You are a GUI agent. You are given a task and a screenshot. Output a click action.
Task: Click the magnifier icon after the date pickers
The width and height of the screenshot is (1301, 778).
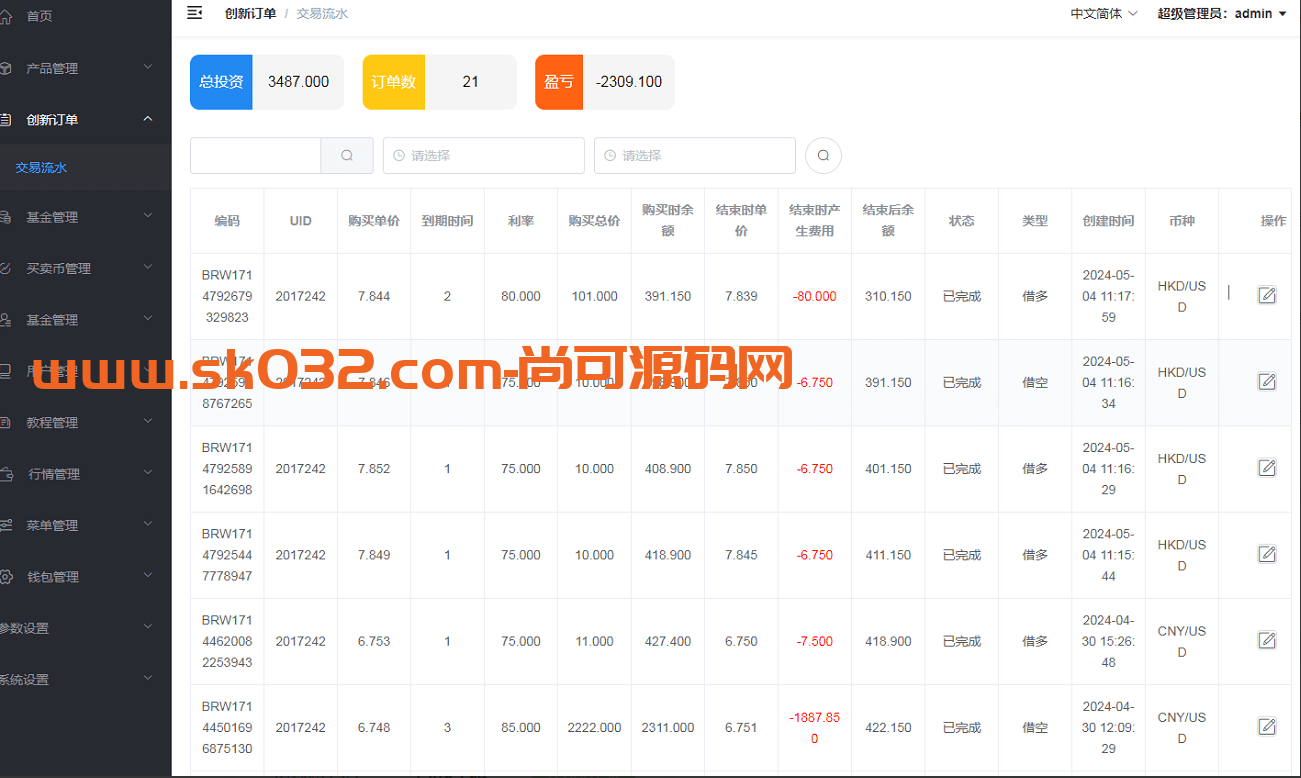coord(823,155)
